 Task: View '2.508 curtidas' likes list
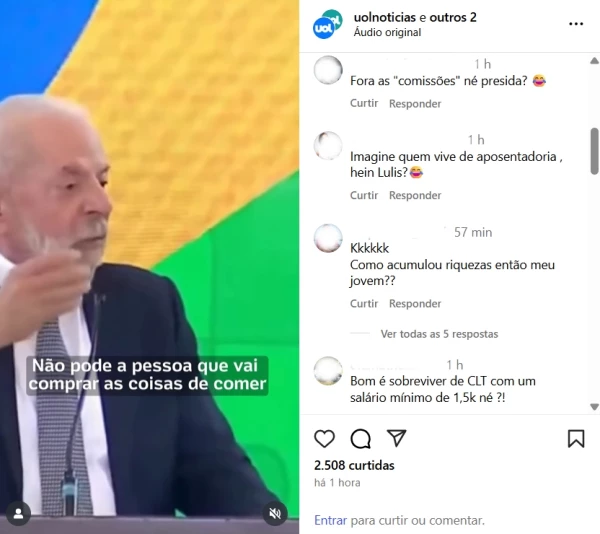pyautogui.click(x=354, y=465)
